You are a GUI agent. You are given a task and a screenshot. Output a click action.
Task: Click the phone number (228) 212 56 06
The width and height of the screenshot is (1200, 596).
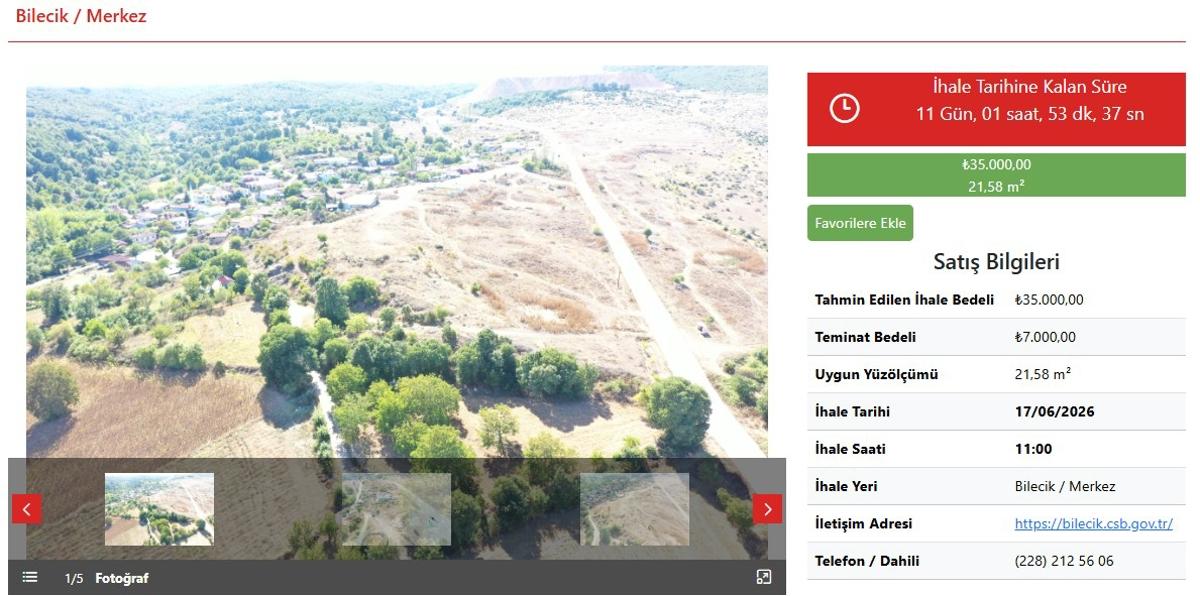coord(1064,561)
